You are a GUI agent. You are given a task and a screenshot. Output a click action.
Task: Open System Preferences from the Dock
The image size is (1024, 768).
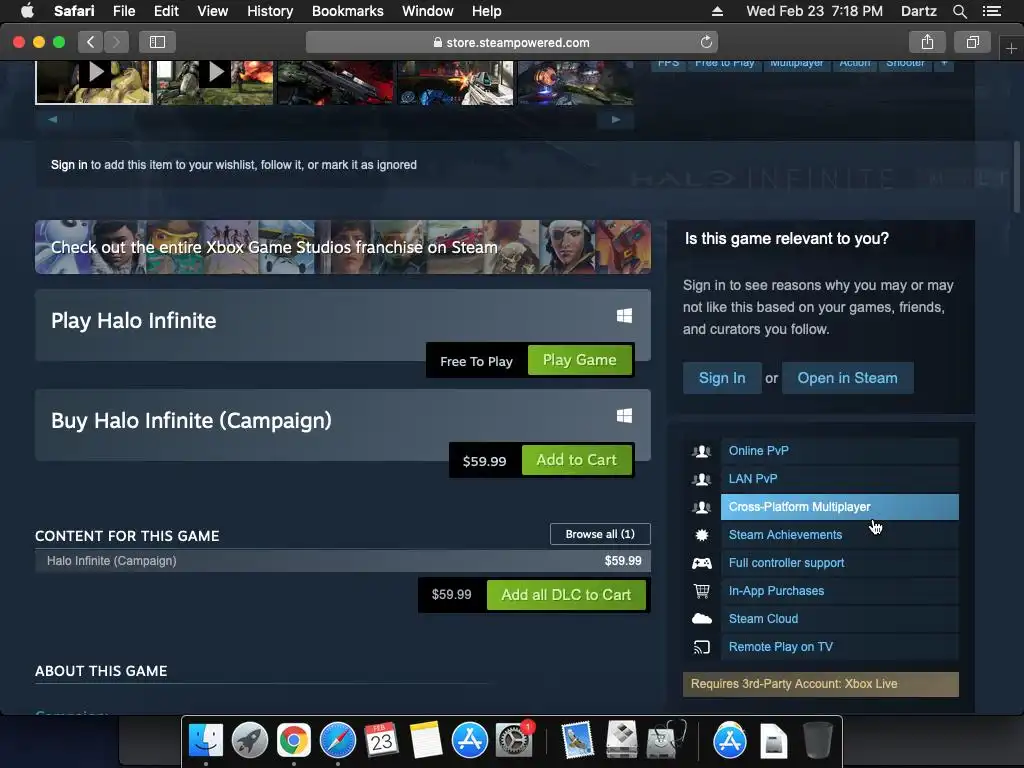pyautogui.click(x=514, y=741)
